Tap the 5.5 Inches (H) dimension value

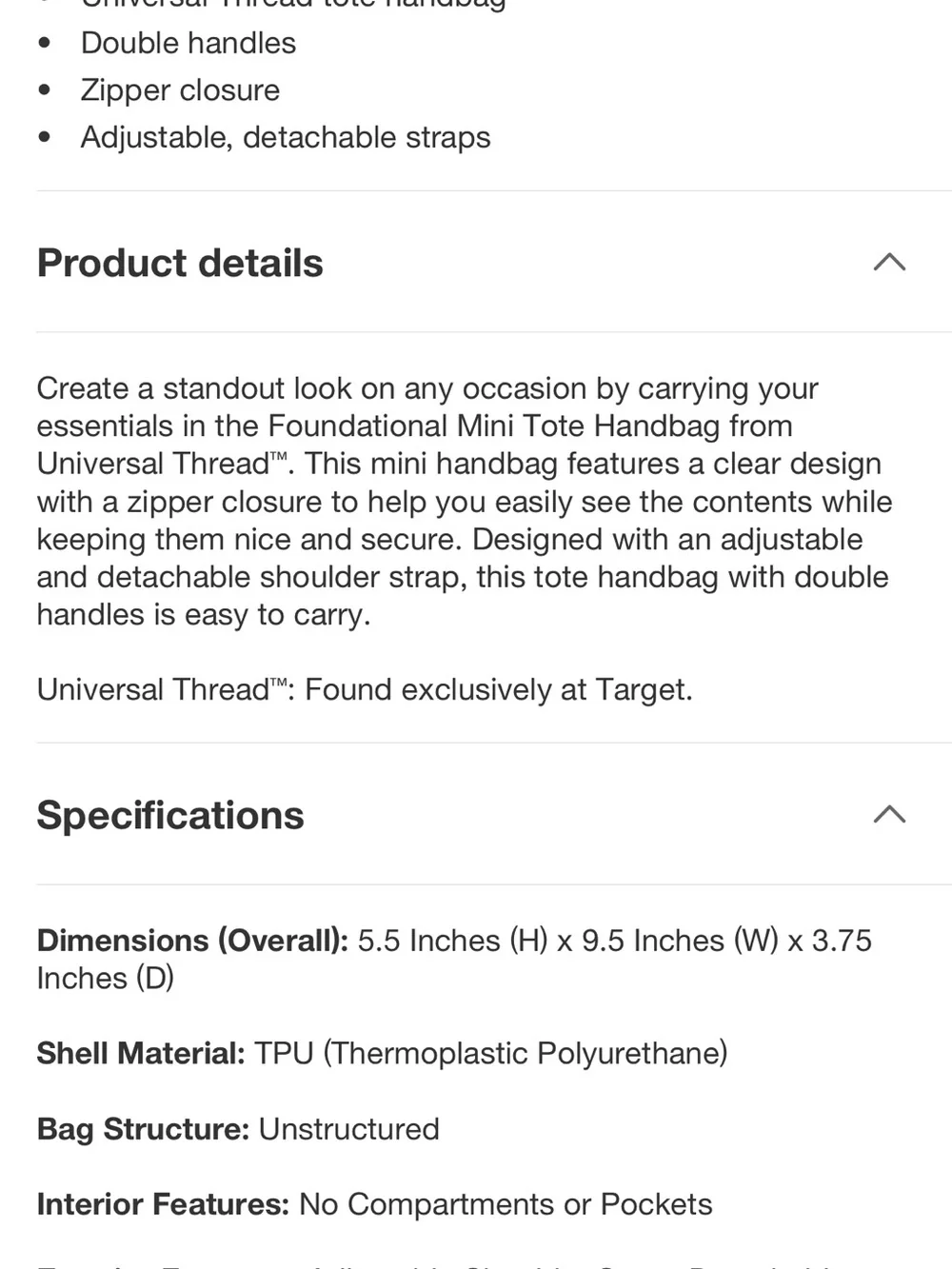[453, 941]
